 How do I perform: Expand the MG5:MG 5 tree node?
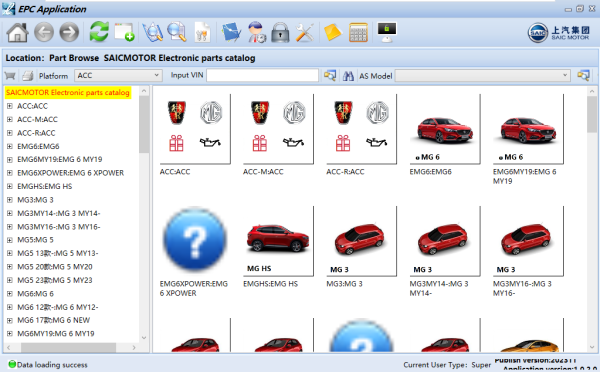tap(10, 240)
